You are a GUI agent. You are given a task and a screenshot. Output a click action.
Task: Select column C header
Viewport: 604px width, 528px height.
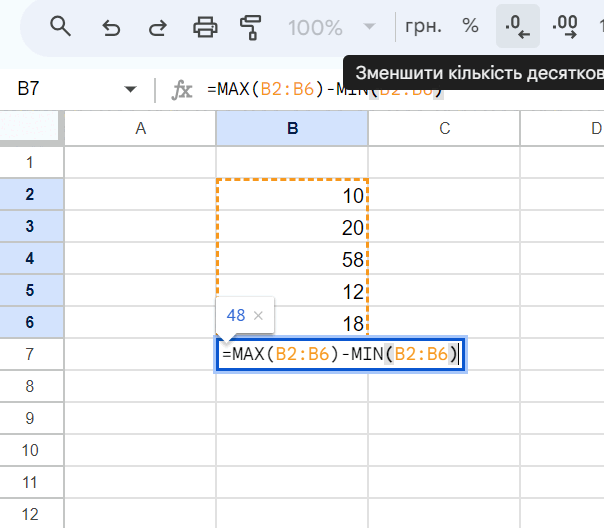[x=444, y=128]
